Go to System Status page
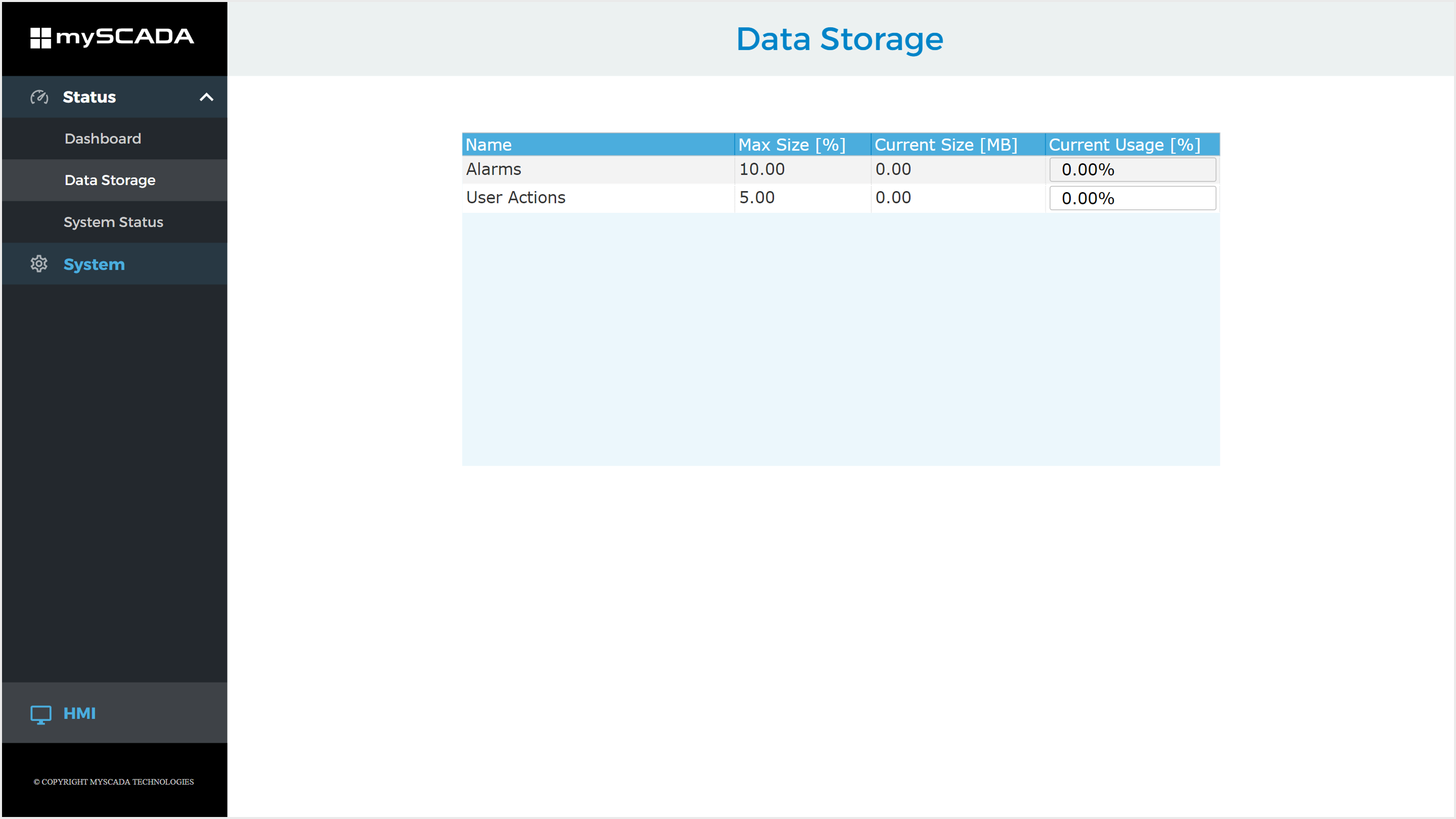The width and height of the screenshot is (1456, 819). [x=115, y=222]
